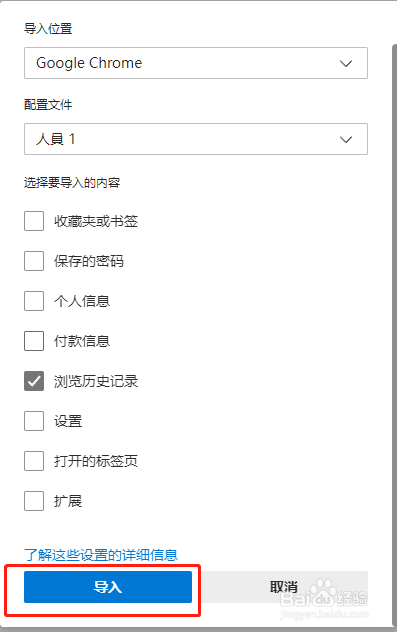397x632 pixels.
Task: Click the 取消 button
Action: tap(284, 587)
